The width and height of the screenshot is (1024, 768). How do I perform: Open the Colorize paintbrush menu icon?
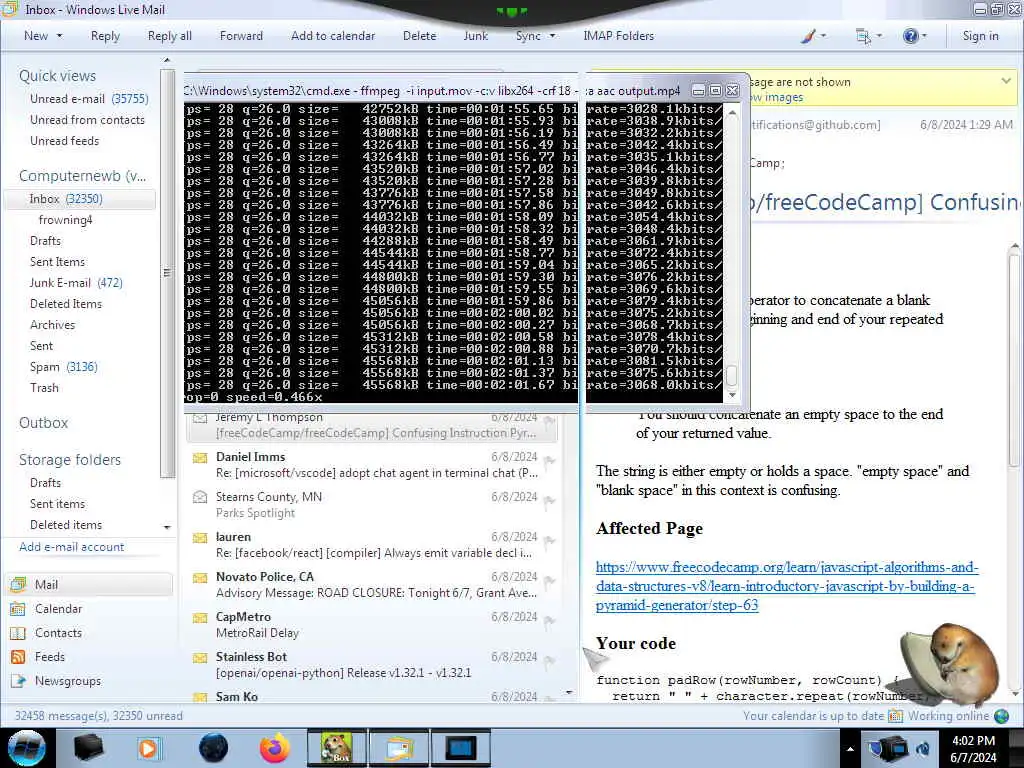808,36
